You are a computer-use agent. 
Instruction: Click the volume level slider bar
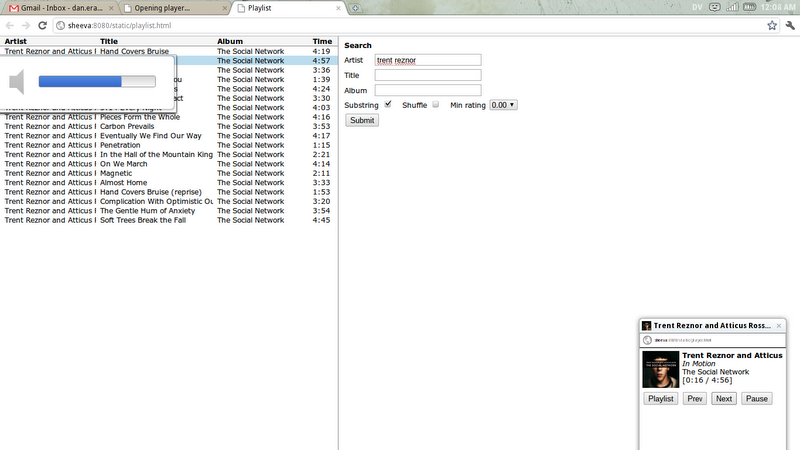coord(97,82)
